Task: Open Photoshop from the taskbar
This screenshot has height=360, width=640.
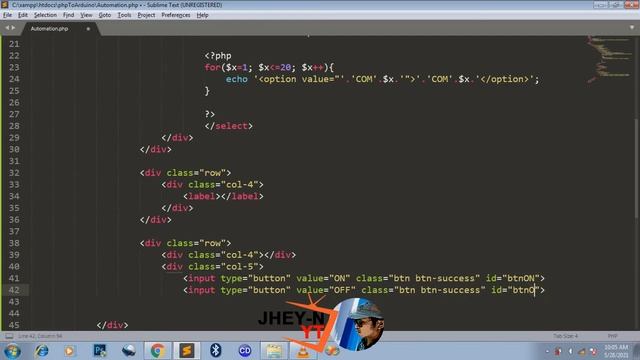Action: click(x=100, y=351)
